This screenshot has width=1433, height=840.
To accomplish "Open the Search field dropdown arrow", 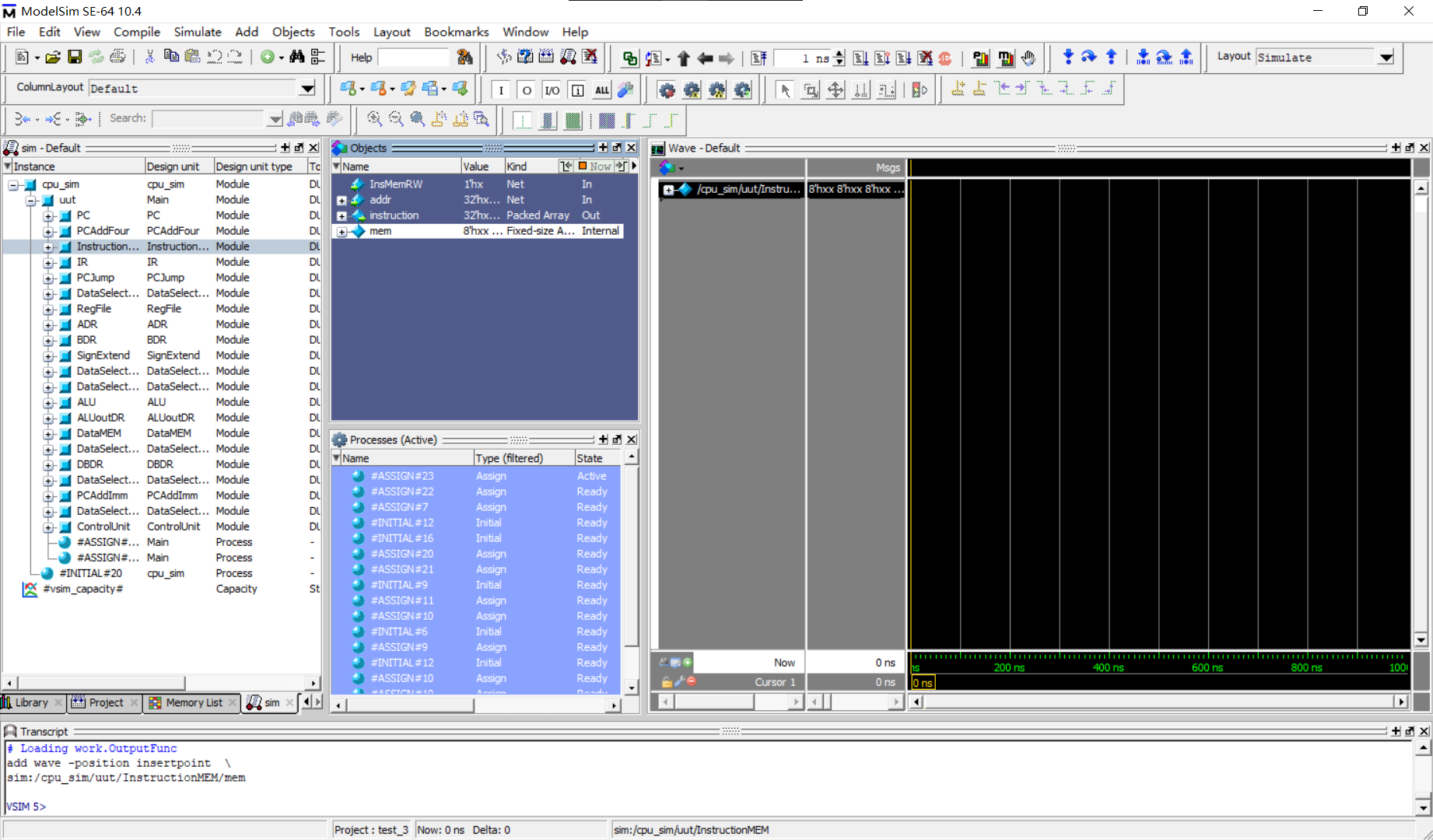I will (x=275, y=119).
